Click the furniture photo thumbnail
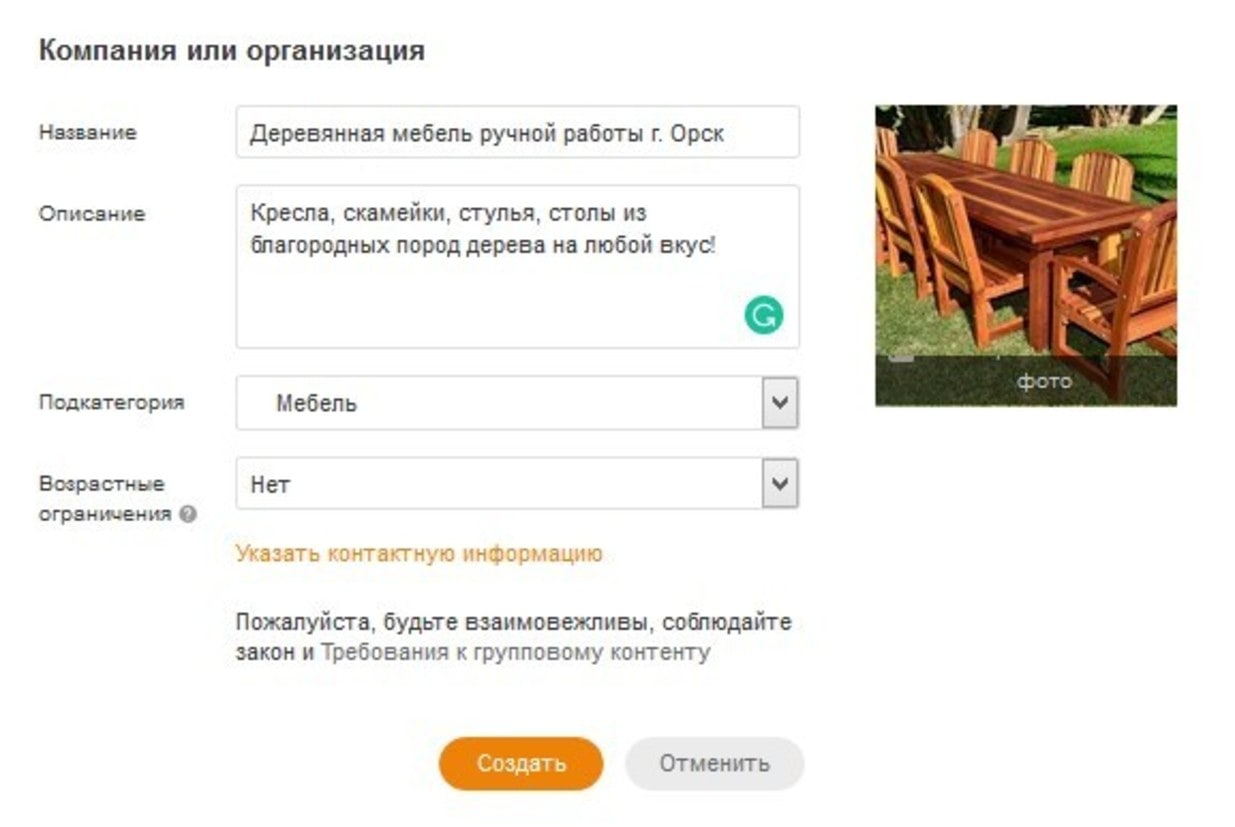This screenshot has height=827, width=1235. point(1026,255)
